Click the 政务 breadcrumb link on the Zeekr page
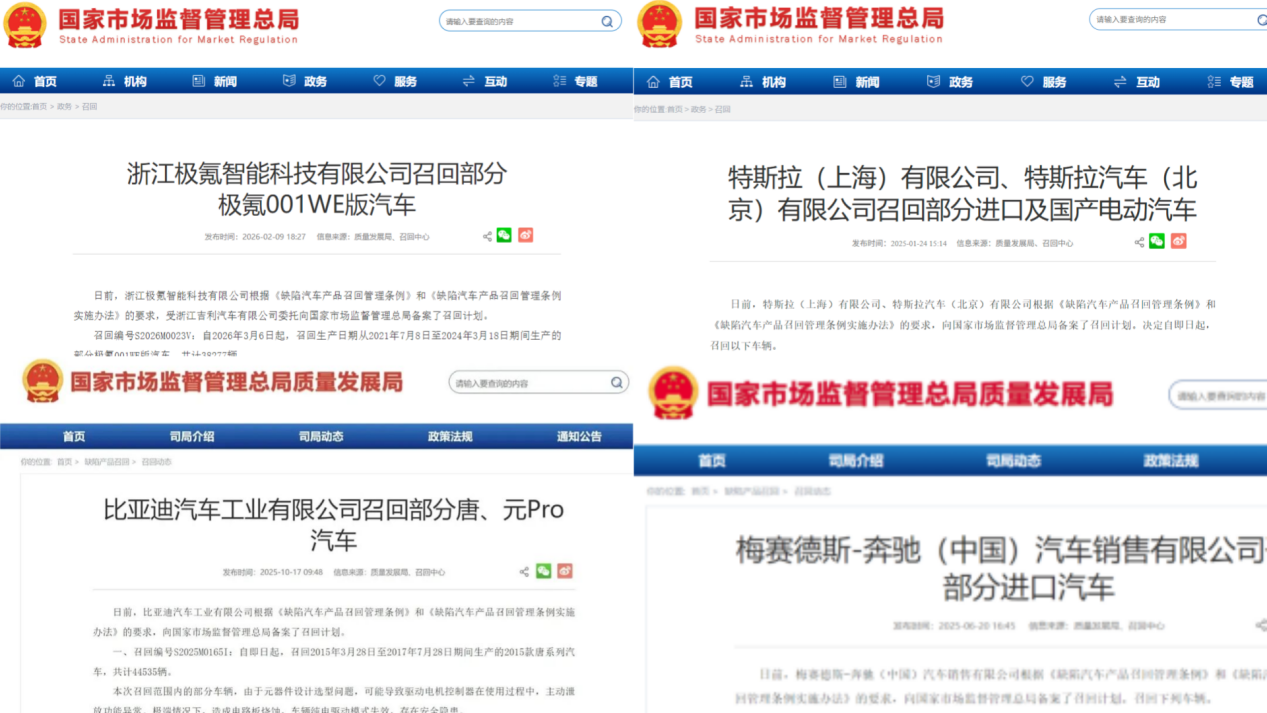Image resolution: width=1267 pixels, height=713 pixels. coord(64,106)
